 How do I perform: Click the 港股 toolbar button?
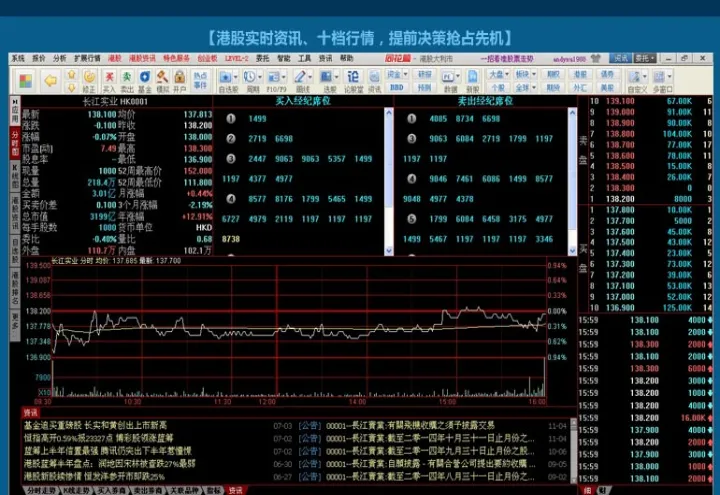pos(580,74)
